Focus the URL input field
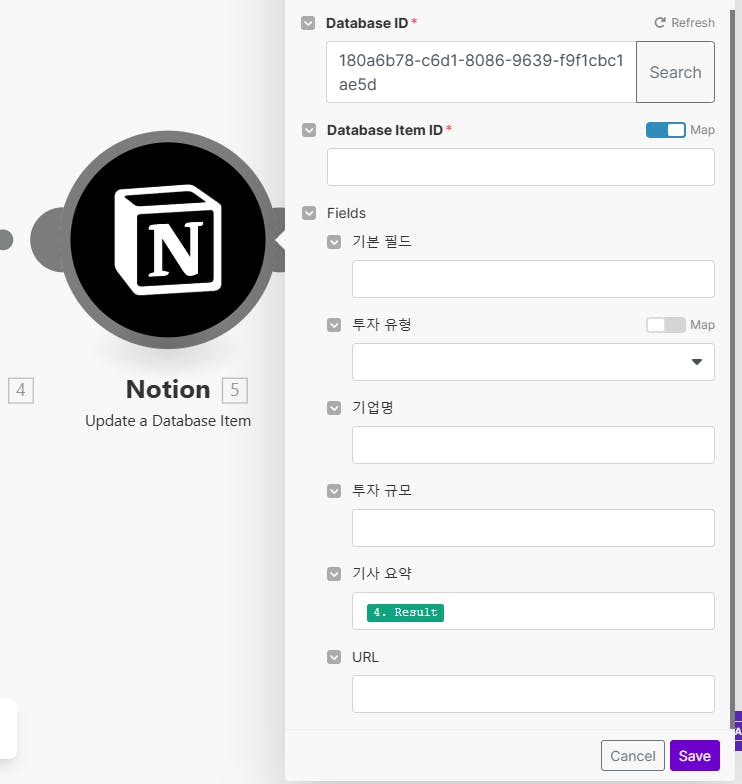This screenshot has height=784, width=742. click(x=533, y=694)
